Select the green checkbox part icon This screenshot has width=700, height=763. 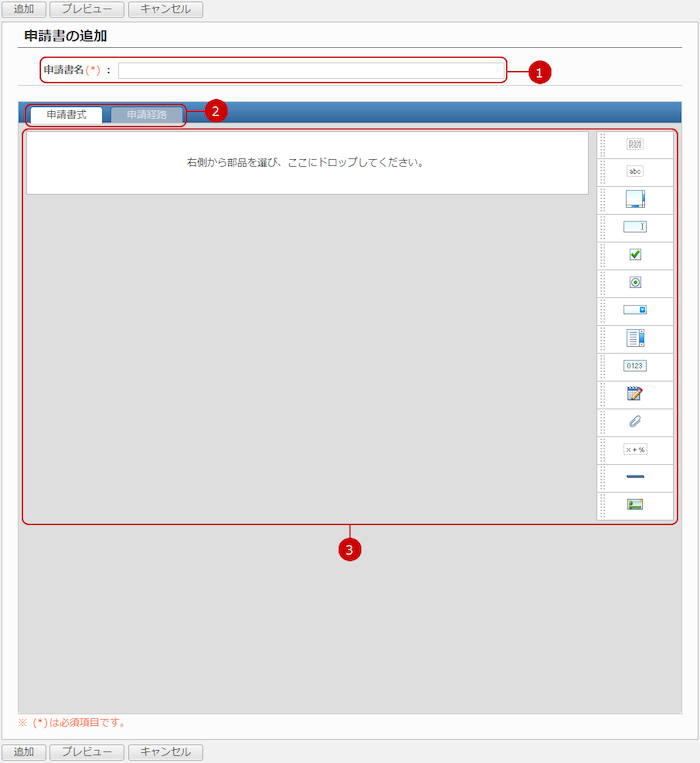pyautogui.click(x=635, y=255)
